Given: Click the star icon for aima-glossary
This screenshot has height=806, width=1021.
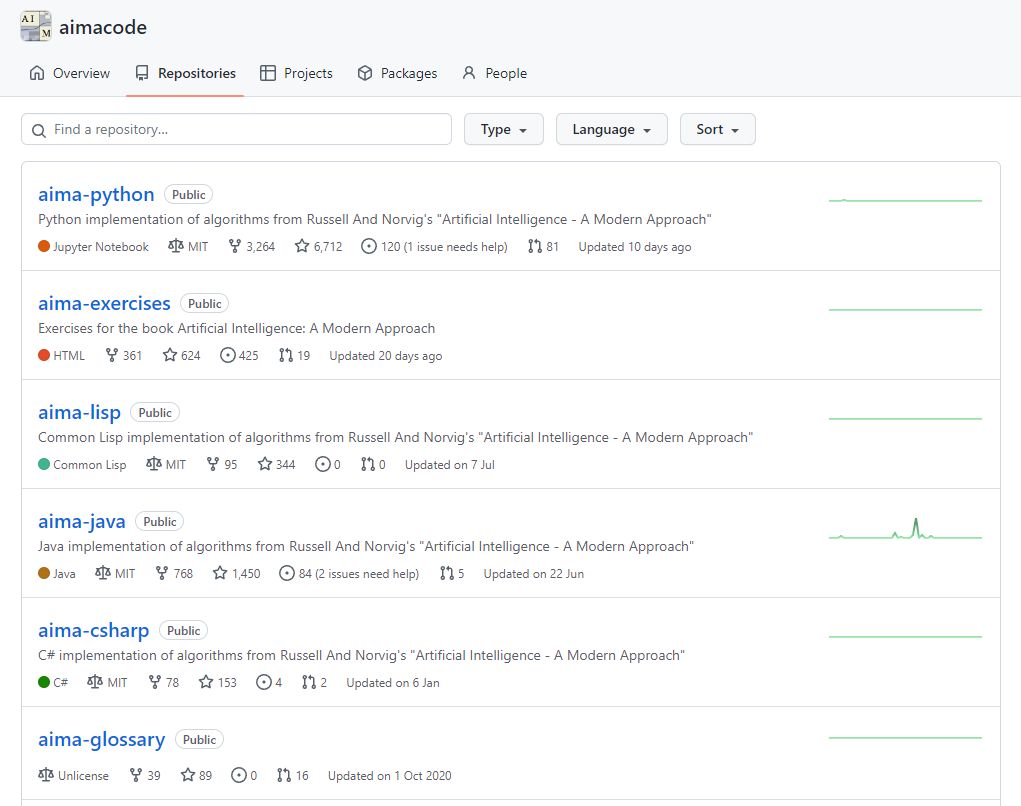Looking at the screenshot, I should tap(188, 775).
